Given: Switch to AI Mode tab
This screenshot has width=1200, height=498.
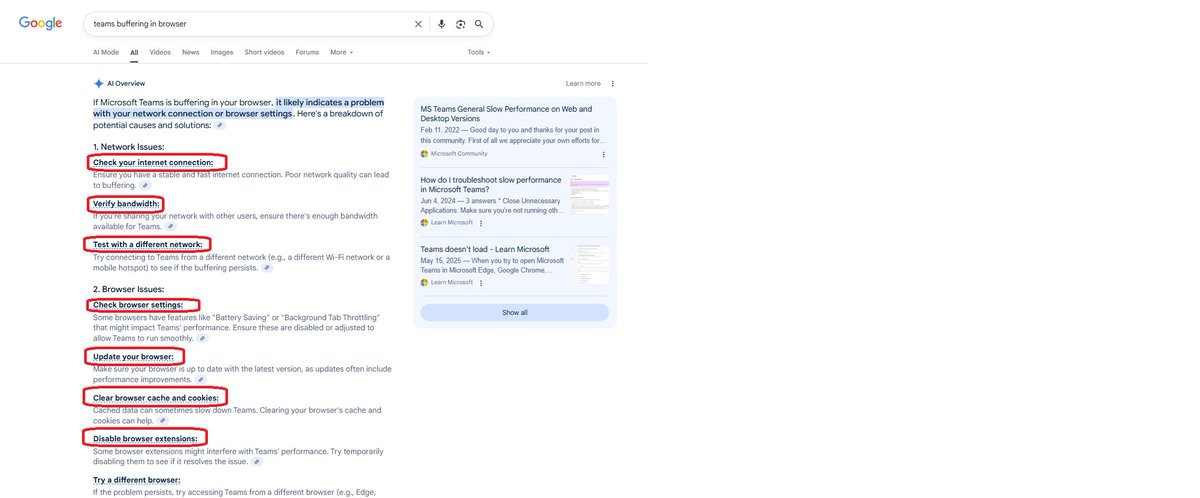Looking at the screenshot, I should pyautogui.click(x=106, y=52).
